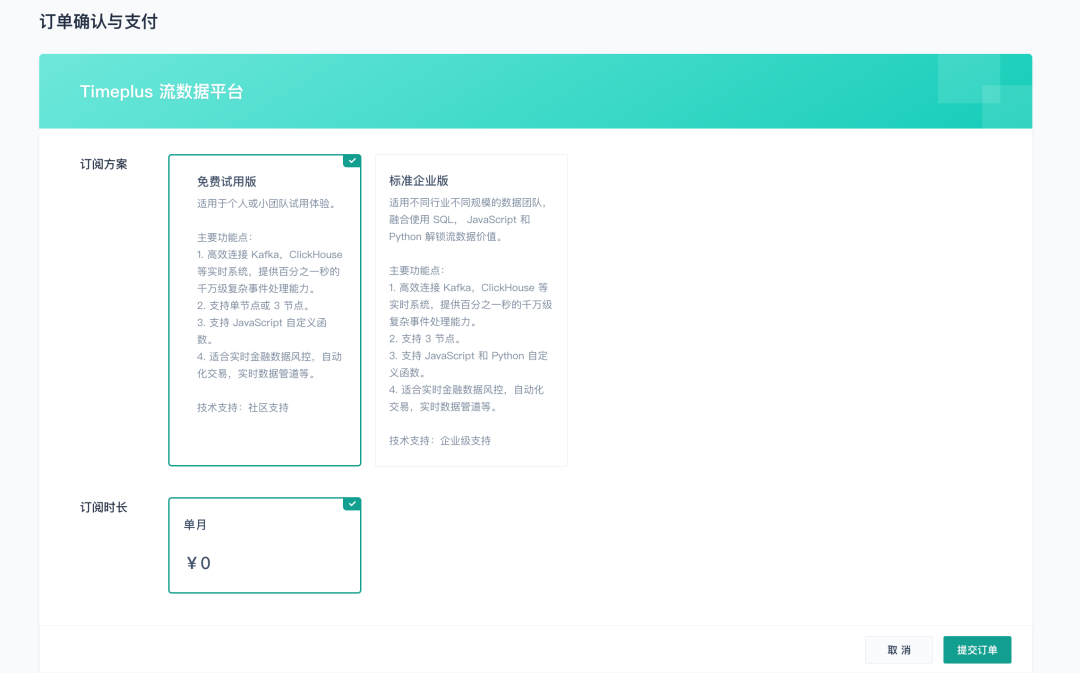Click checkmark badge on 单月 card
Image resolution: width=1080 pixels, height=673 pixels.
tap(352, 504)
